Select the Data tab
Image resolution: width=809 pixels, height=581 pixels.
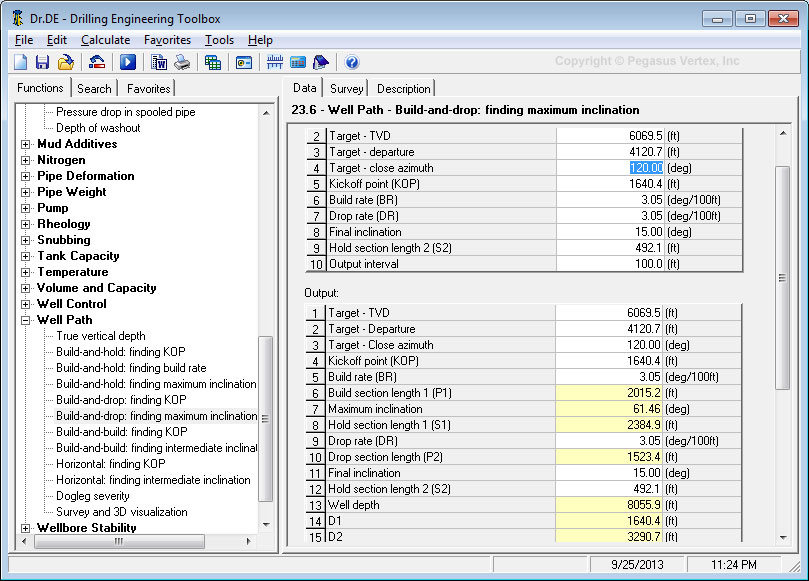coord(304,88)
